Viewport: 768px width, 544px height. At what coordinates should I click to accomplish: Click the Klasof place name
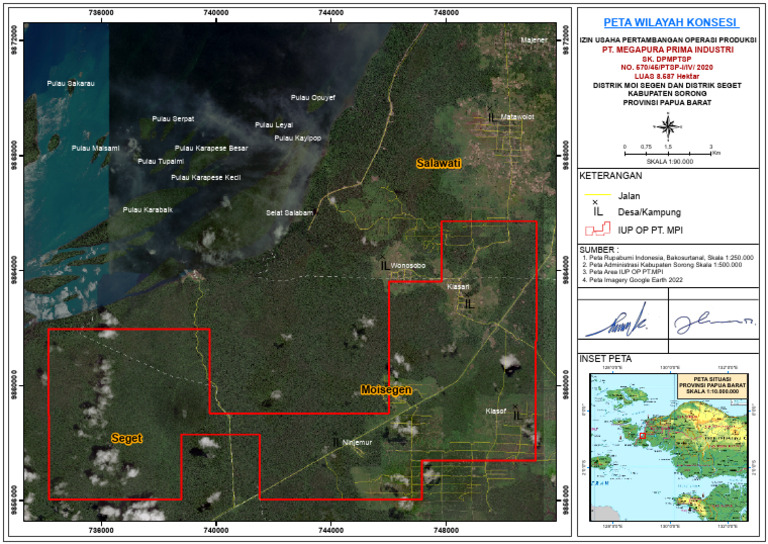pos(495,411)
